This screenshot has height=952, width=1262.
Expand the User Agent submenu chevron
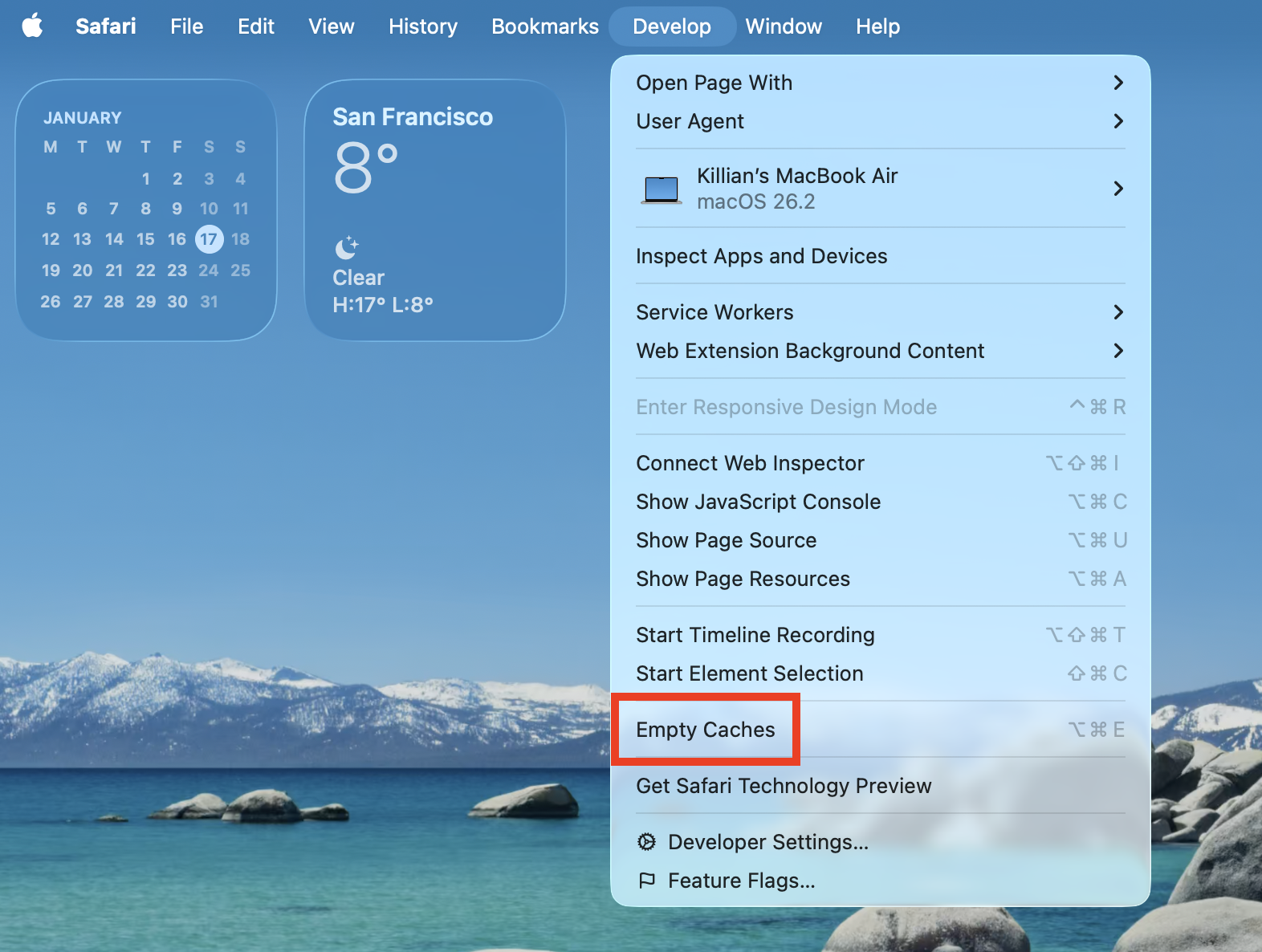(1118, 121)
